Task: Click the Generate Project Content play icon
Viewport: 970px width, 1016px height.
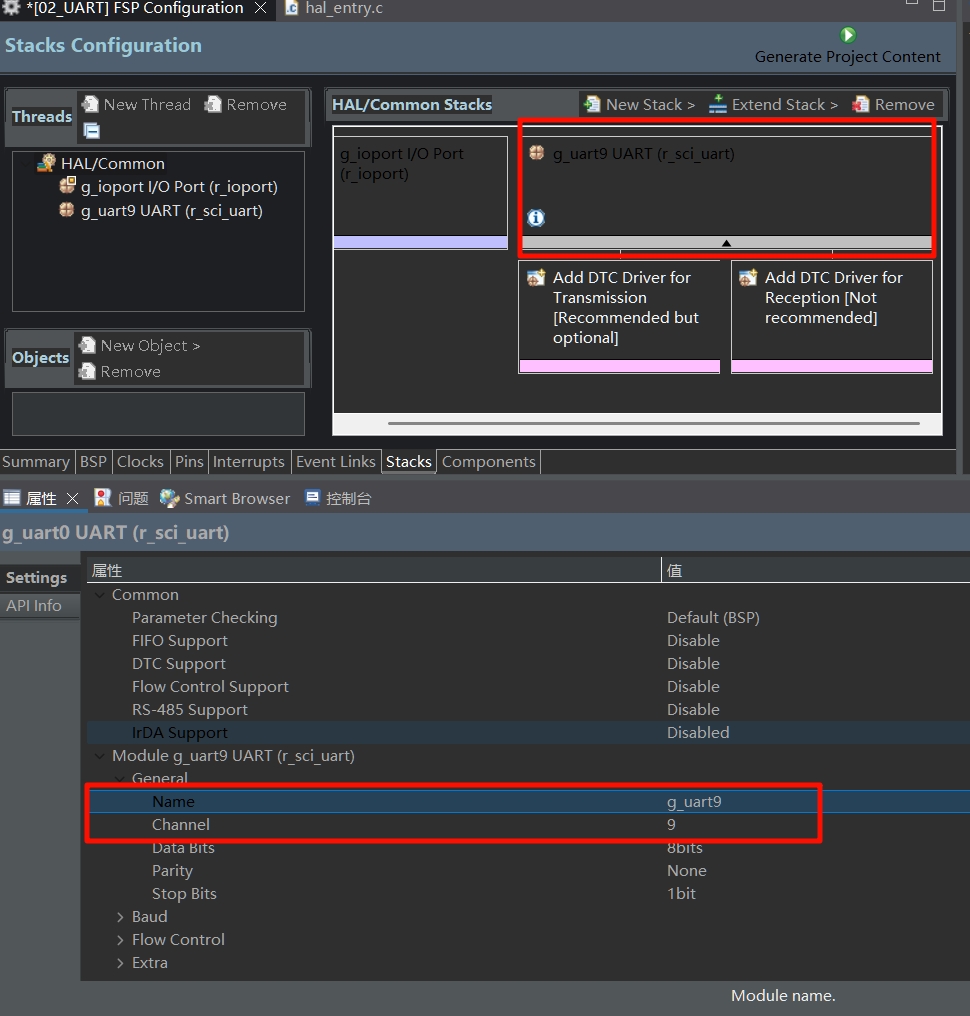Action: click(848, 35)
